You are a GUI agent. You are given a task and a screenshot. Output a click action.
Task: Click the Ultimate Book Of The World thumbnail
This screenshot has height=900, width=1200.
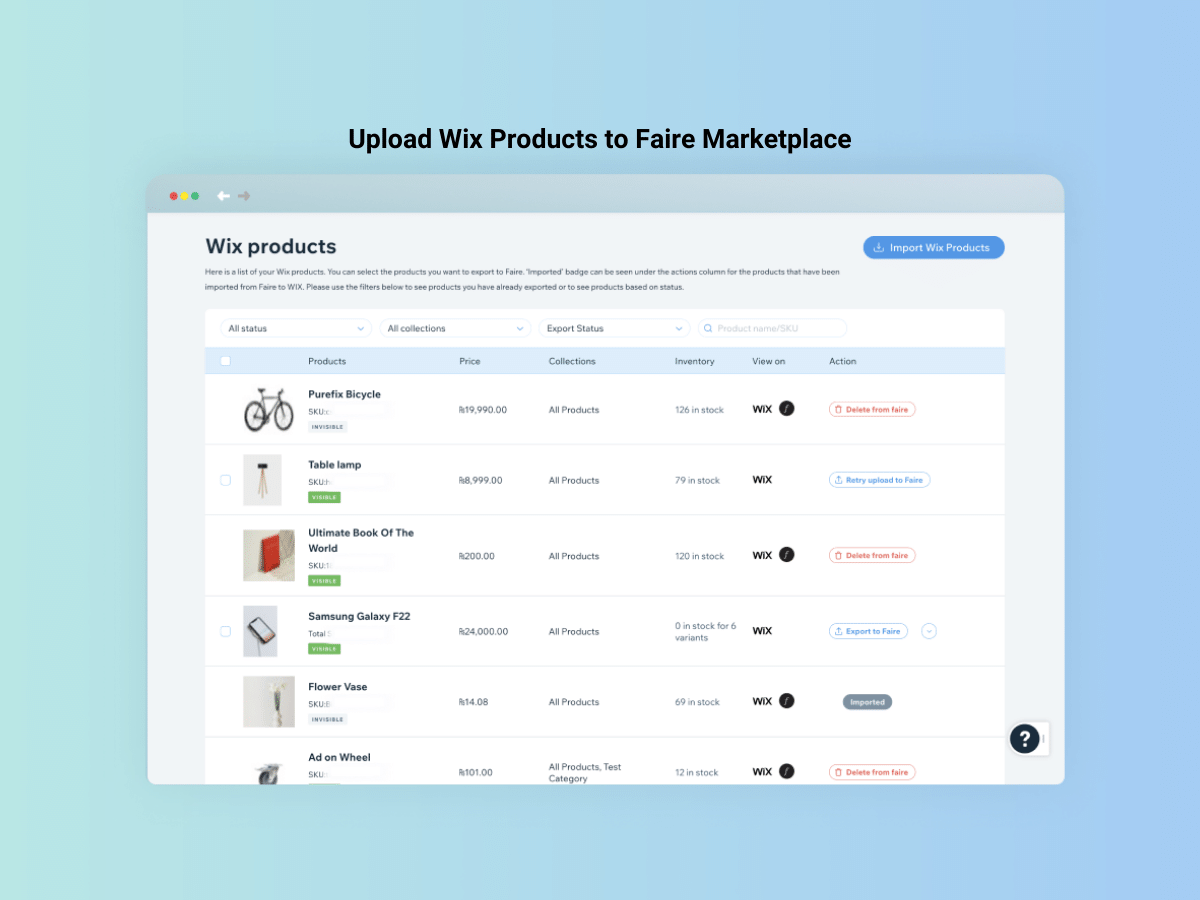[x=269, y=555]
